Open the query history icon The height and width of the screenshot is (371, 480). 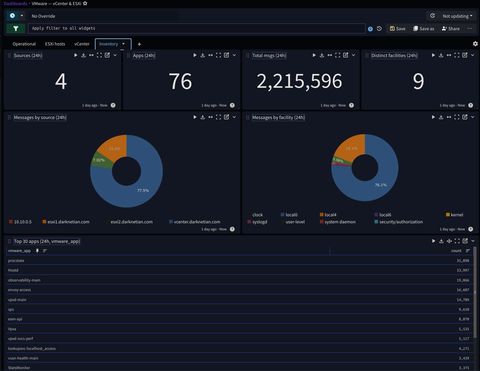379,29
